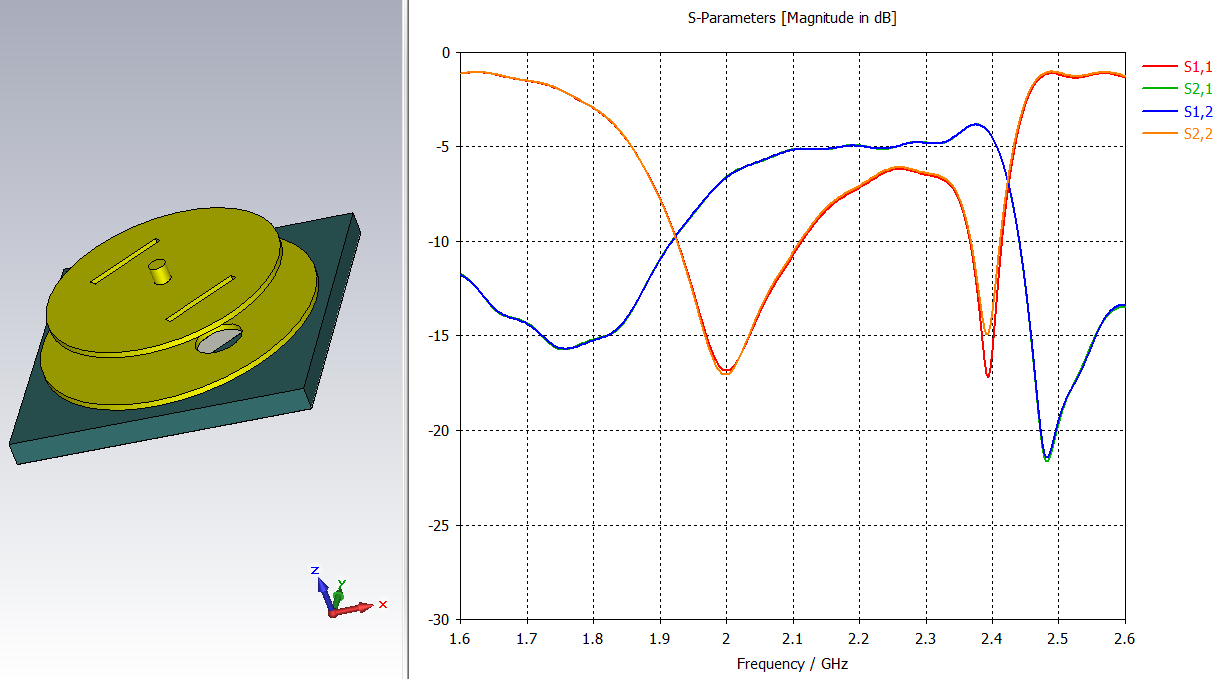Click the -5 label on the dB axis

coord(442,147)
